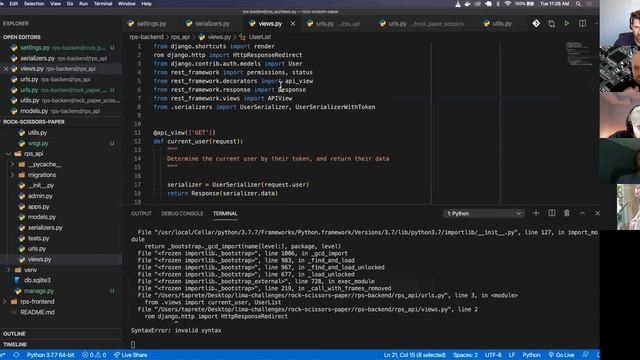Screen dimensions: 640x360
Task: Click the rps-backend breadcrumb segment
Action: click(146, 37)
